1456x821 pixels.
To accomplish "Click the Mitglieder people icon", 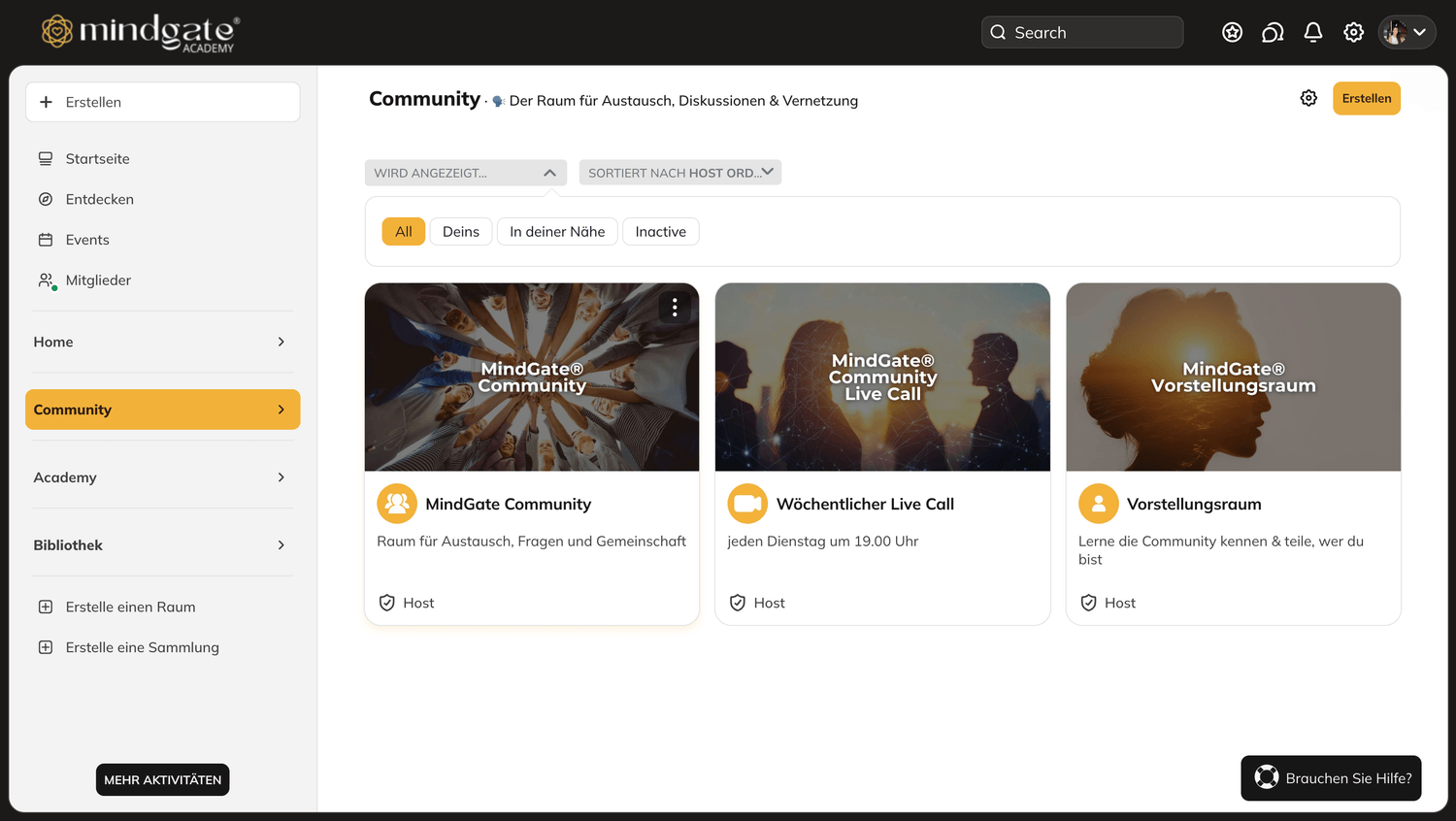I will (x=47, y=280).
